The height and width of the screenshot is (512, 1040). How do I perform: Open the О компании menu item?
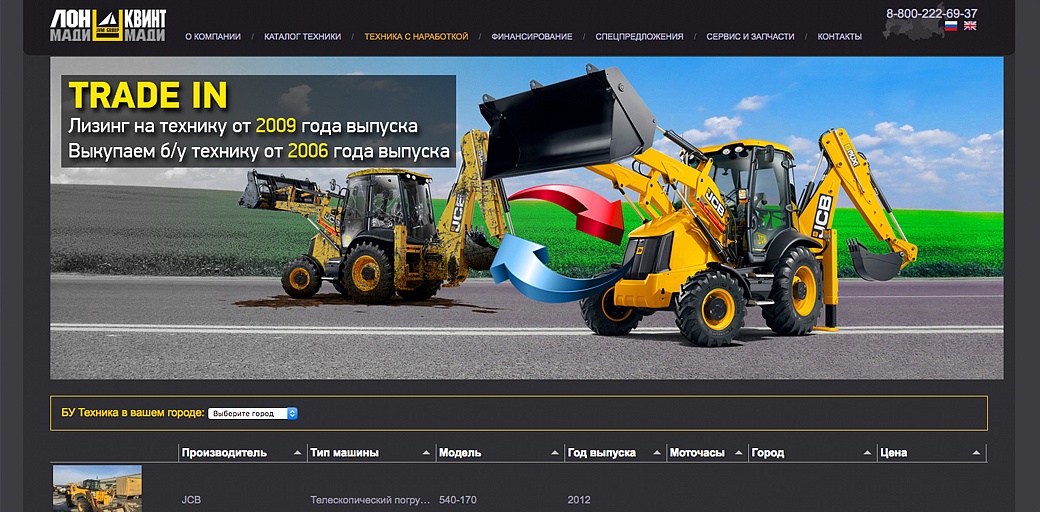click(213, 37)
